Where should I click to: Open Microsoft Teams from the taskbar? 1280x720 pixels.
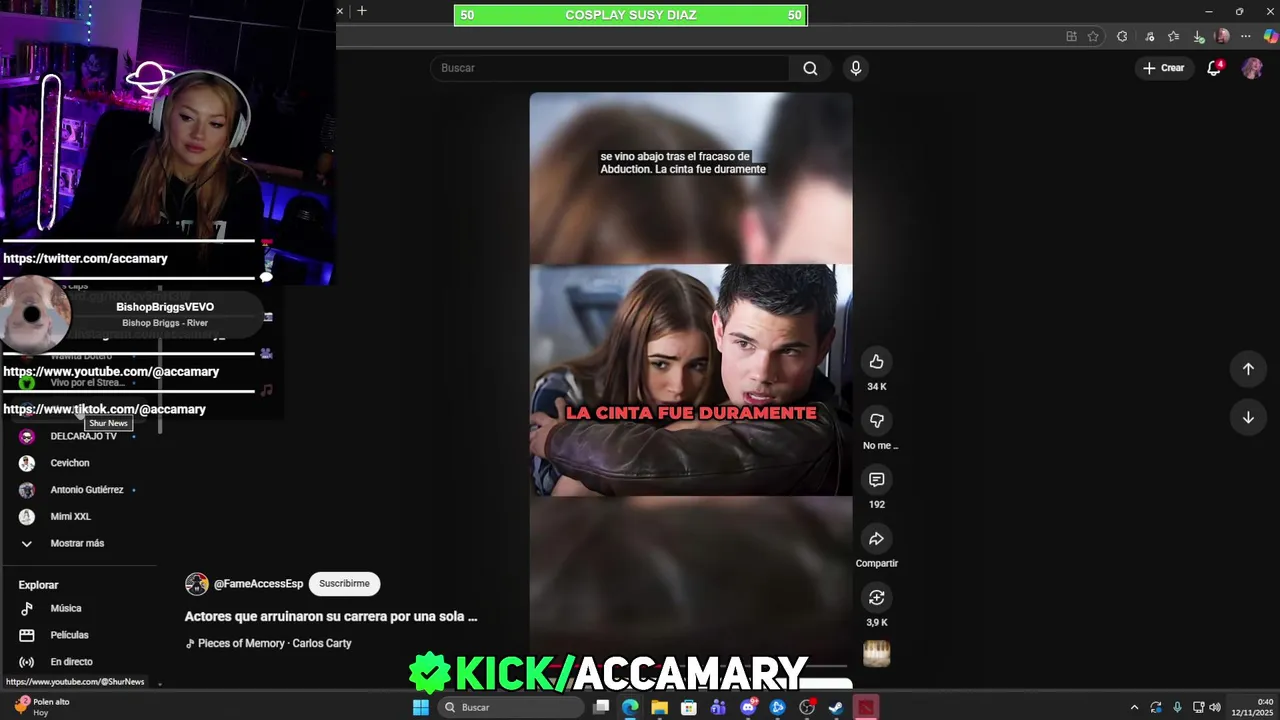[718, 707]
